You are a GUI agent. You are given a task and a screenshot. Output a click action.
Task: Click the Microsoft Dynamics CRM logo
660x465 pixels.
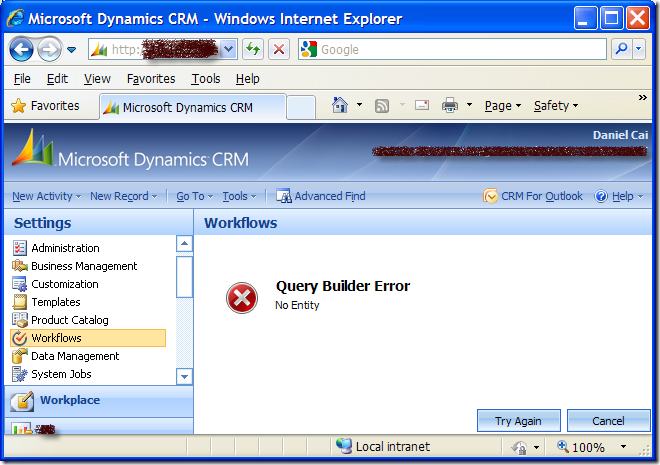tap(130, 149)
